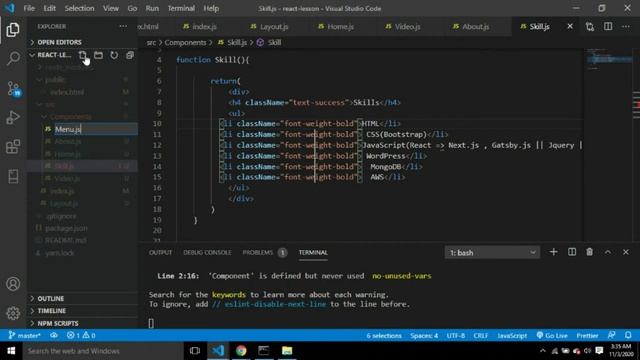Split the editor to the right
This screenshot has height=360, width=640.
[608, 27]
